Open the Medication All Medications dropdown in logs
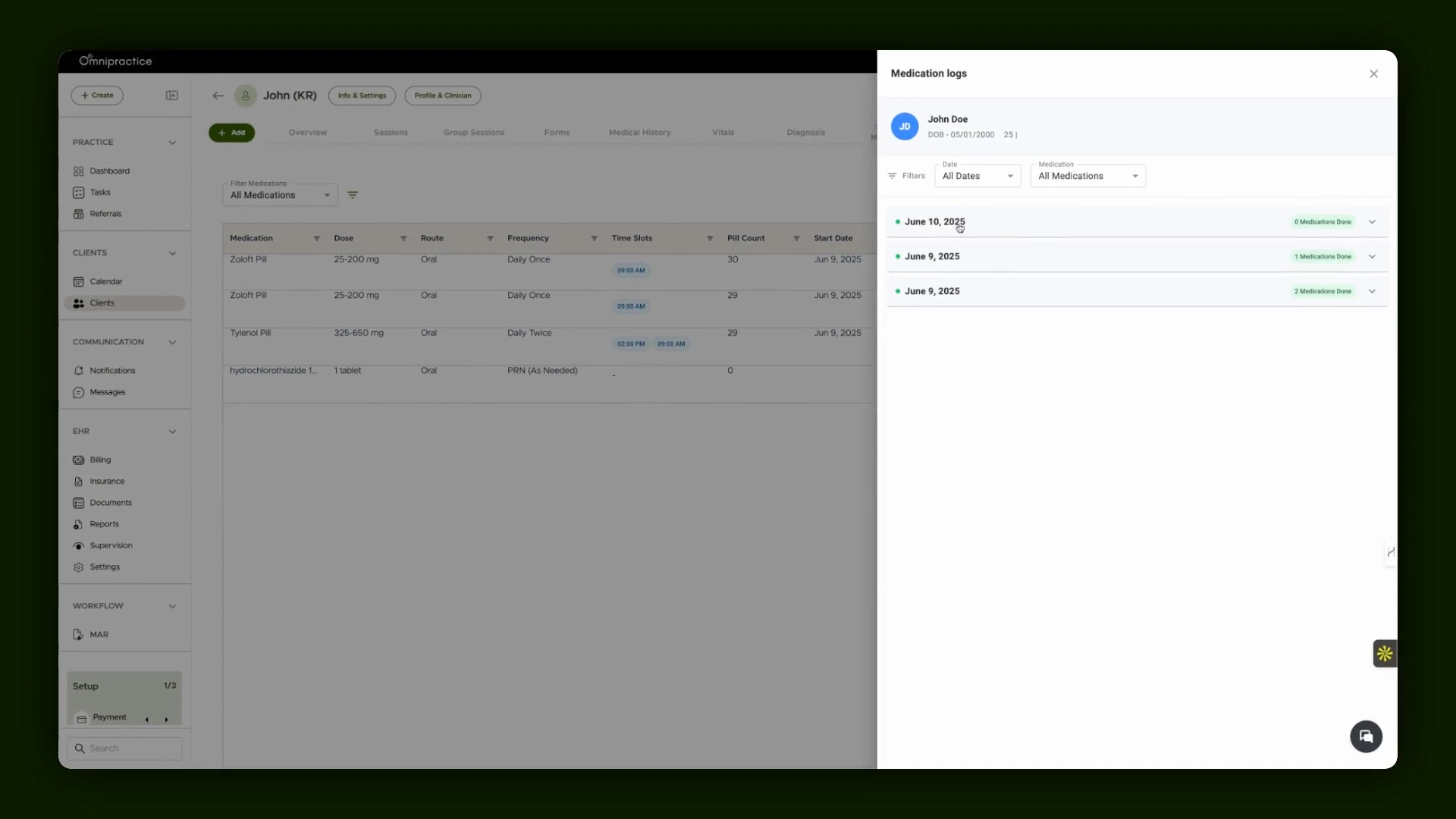The image size is (1456, 819). (1088, 176)
